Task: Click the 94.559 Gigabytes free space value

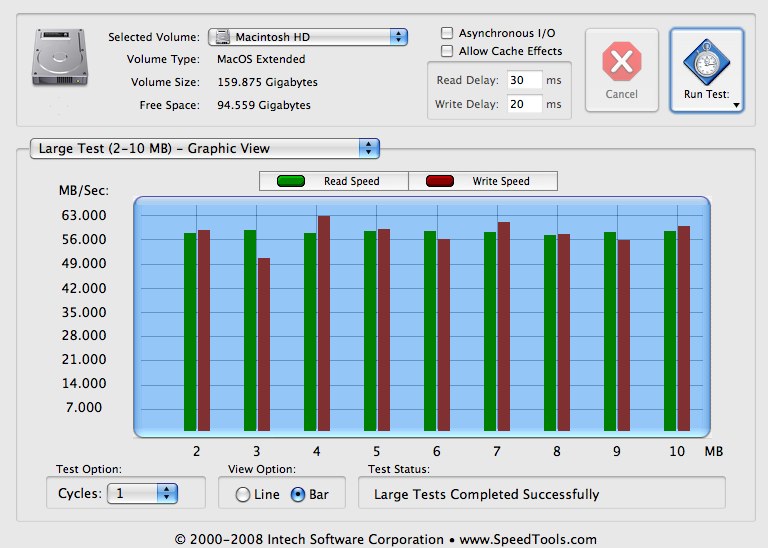Action: [264, 105]
